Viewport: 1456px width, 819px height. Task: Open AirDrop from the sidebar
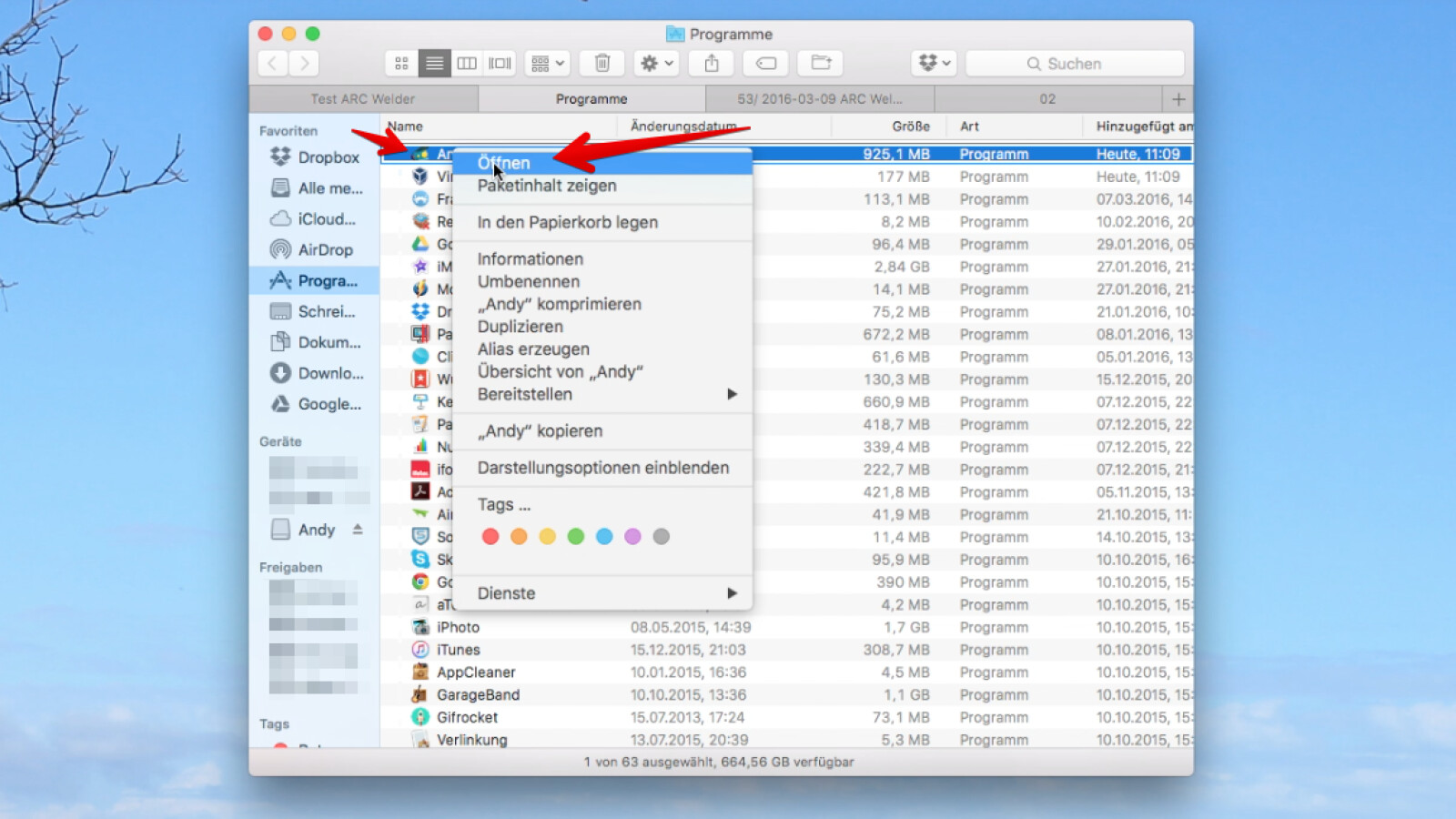coord(321,249)
